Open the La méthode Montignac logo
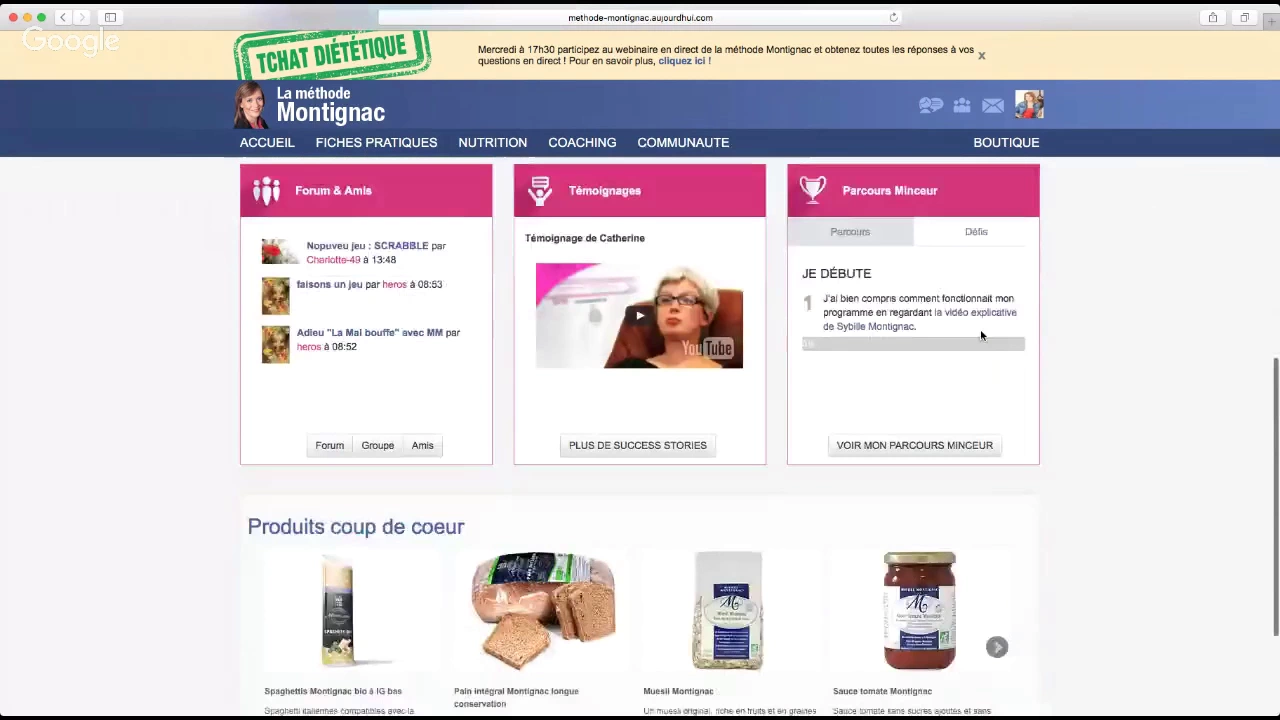The image size is (1280, 720). click(x=310, y=104)
